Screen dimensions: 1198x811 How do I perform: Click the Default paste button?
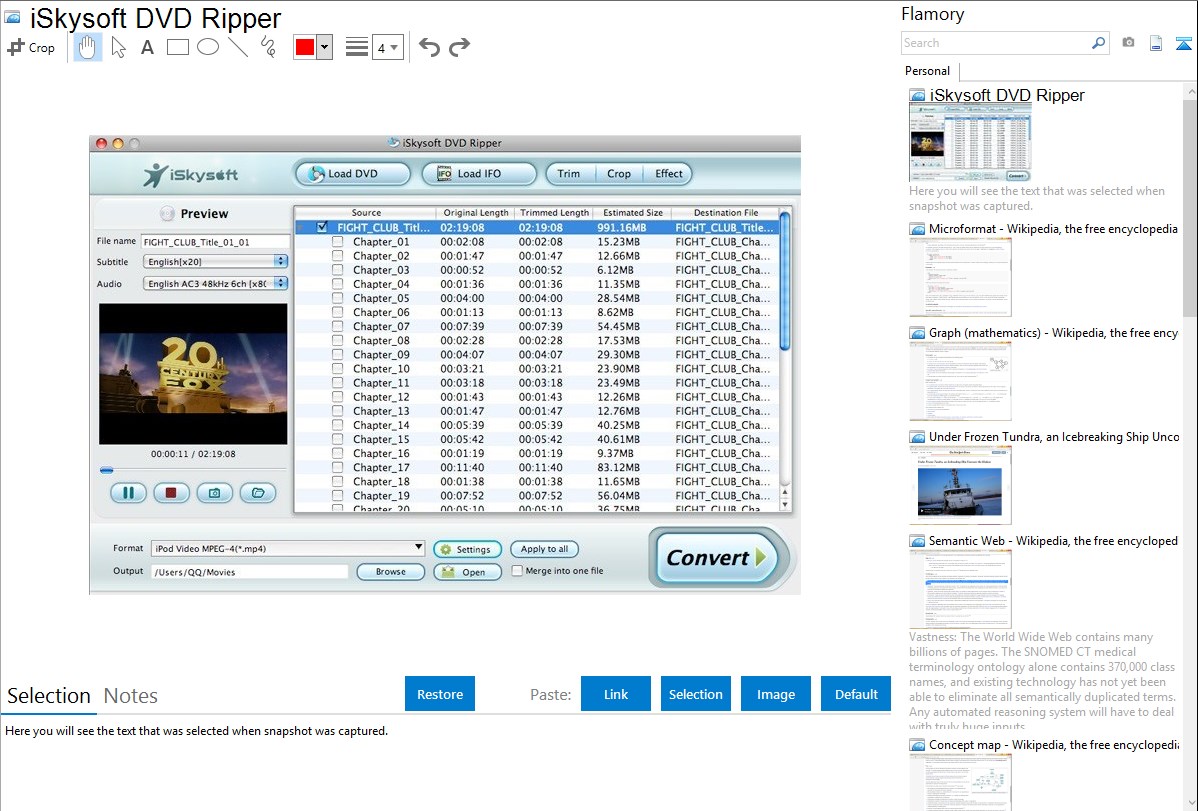click(856, 694)
